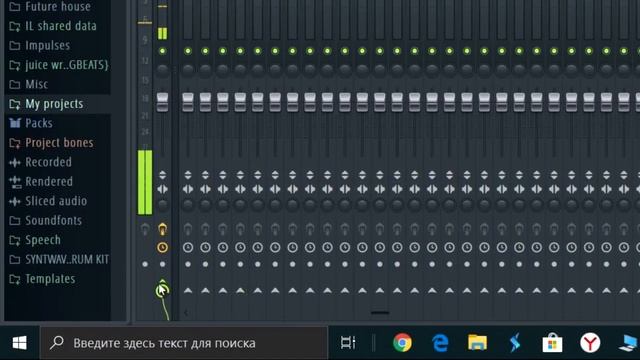Open the blue lightning app on taskbar
The image size is (640, 360).
(x=515, y=342)
